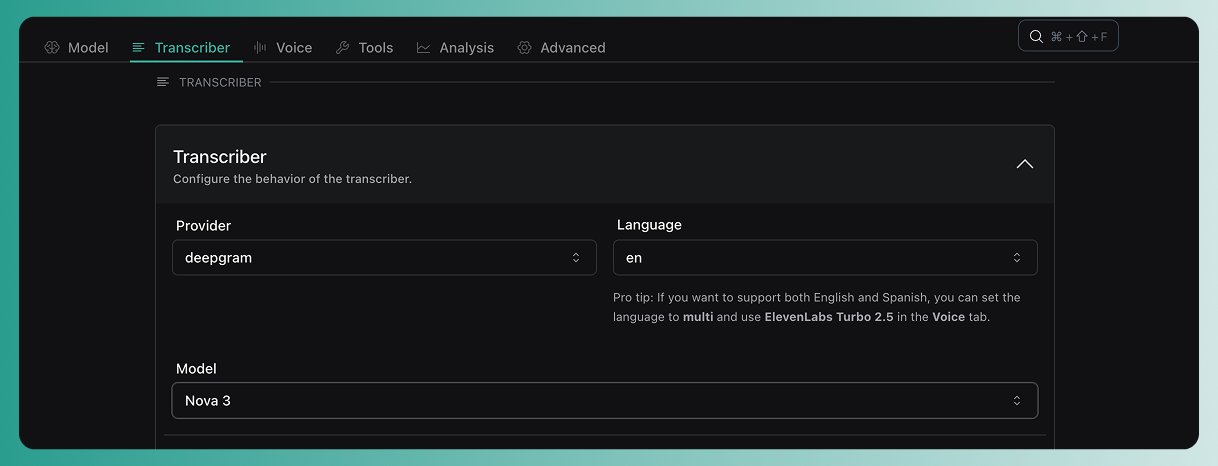Screen dimensions: 1218x466
Task: Open the Provider dropdown showing deepgram
Action: 384,258
